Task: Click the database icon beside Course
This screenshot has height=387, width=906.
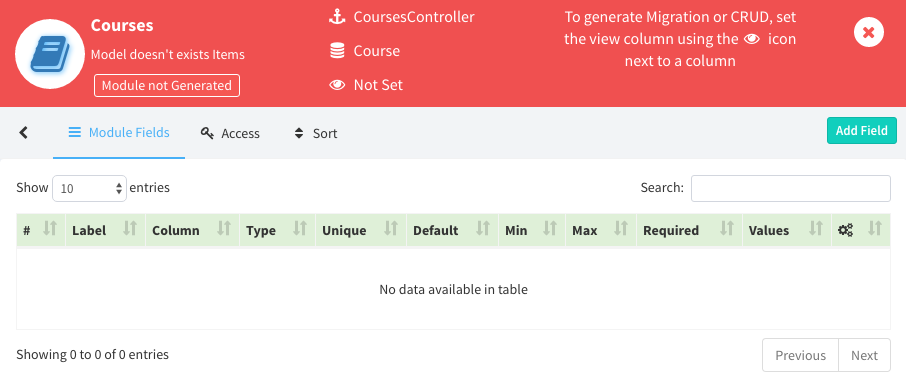Action: pyautogui.click(x=337, y=51)
